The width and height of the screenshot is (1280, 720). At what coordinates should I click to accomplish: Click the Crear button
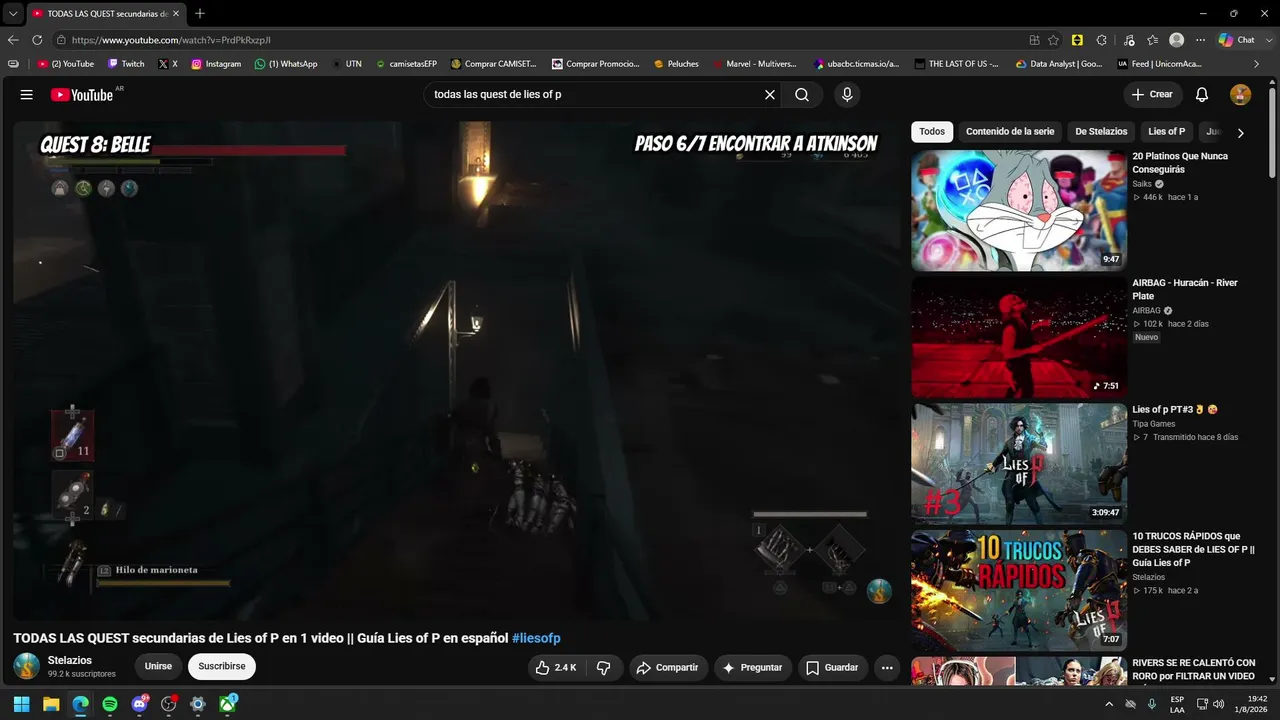[x=1153, y=95]
